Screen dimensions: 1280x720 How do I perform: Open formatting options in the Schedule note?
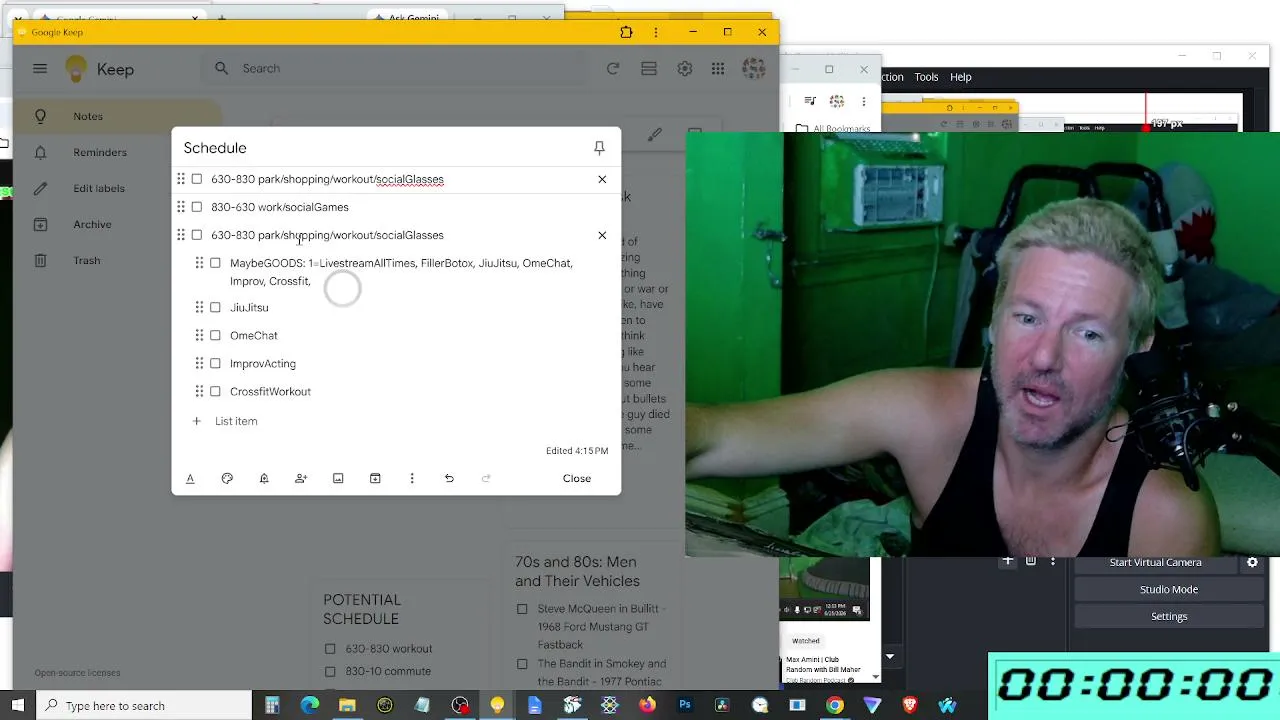[190, 479]
